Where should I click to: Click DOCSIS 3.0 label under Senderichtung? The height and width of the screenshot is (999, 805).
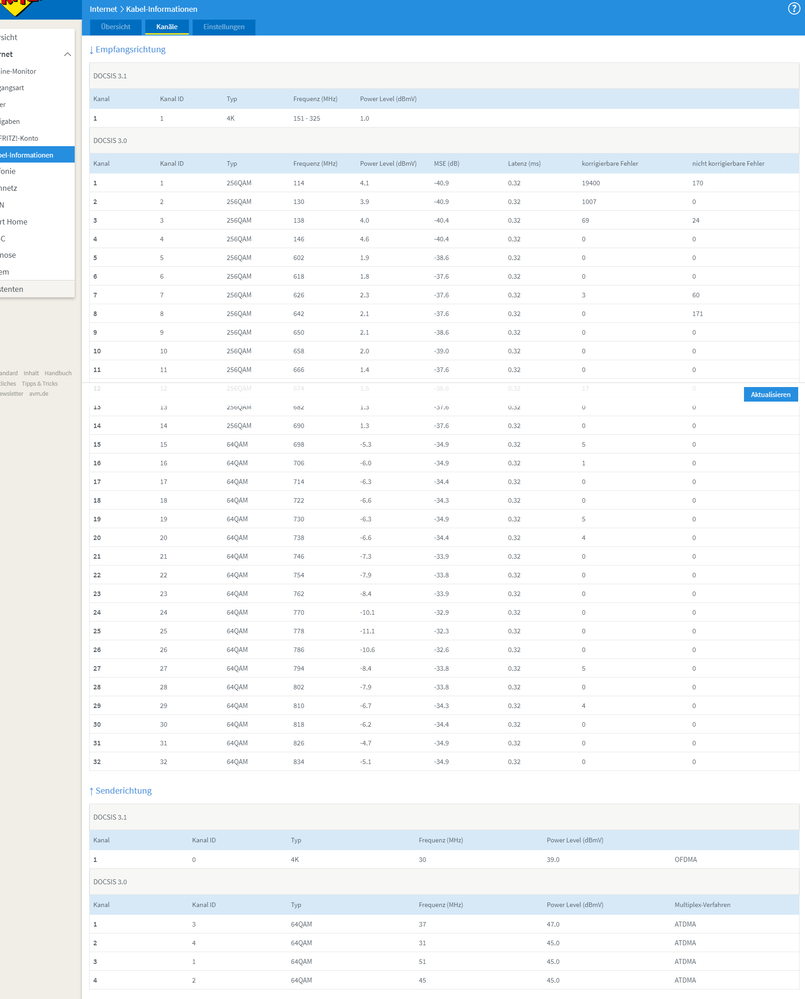[110, 882]
